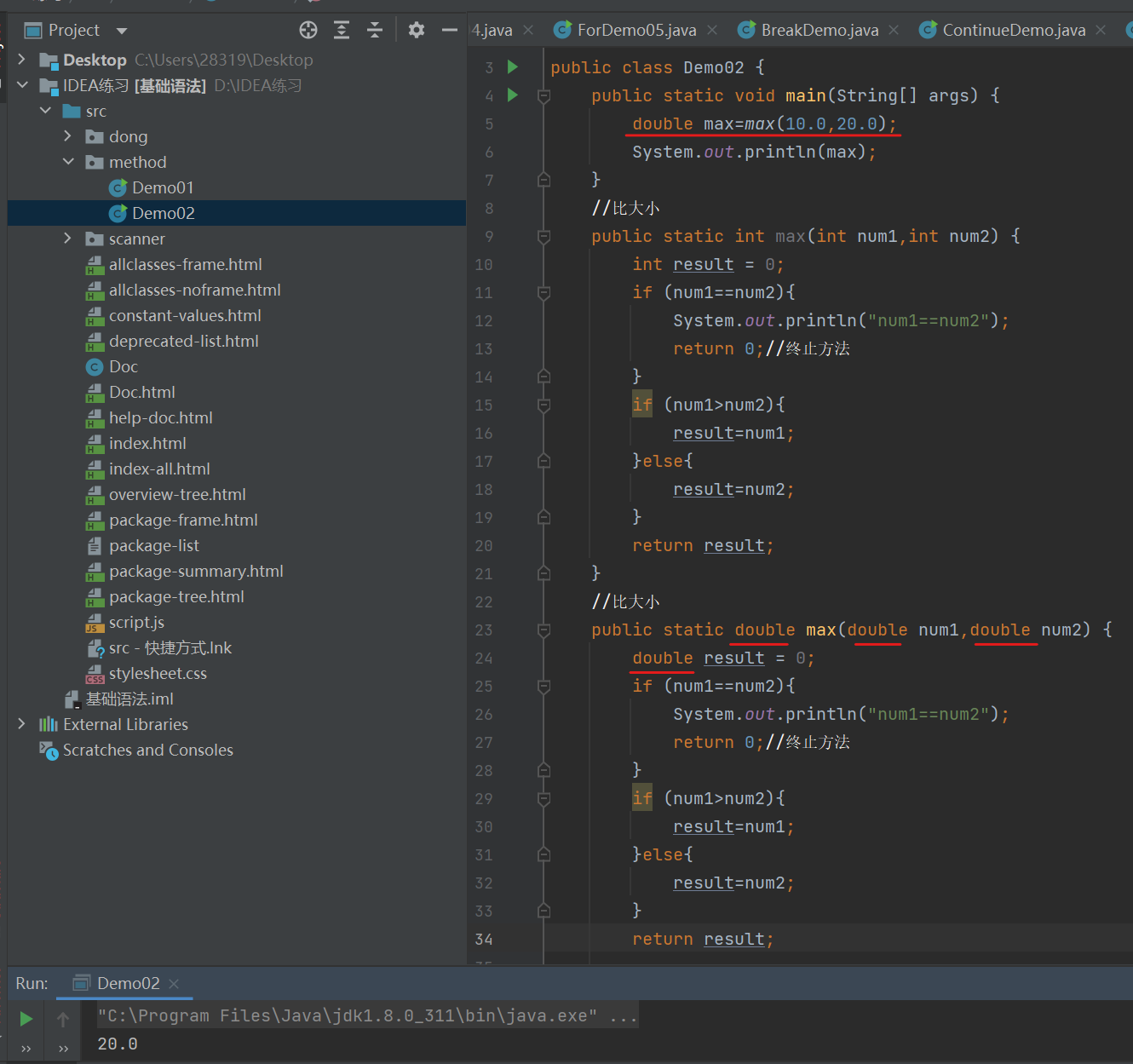The width and height of the screenshot is (1133, 1064).
Task: Click the locate/select opened file target icon
Action: [308, 31]
